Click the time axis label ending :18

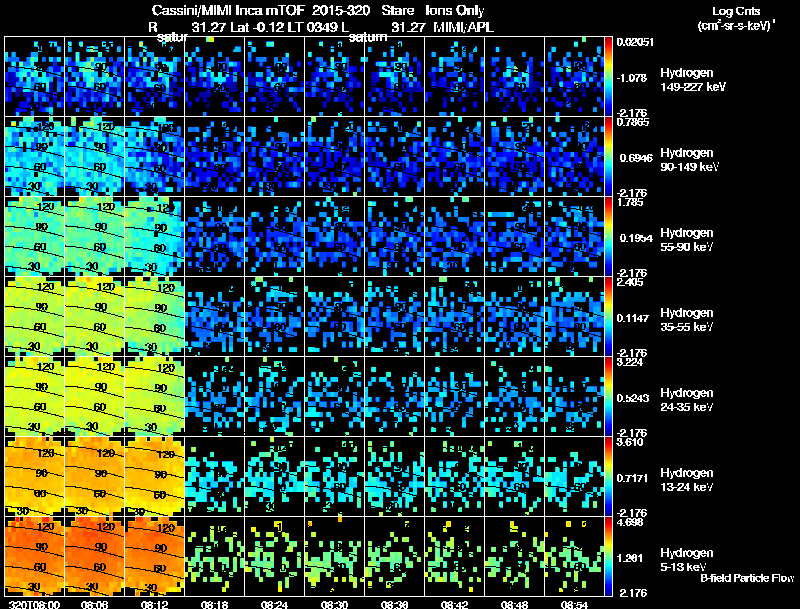(x=214, y=604)
